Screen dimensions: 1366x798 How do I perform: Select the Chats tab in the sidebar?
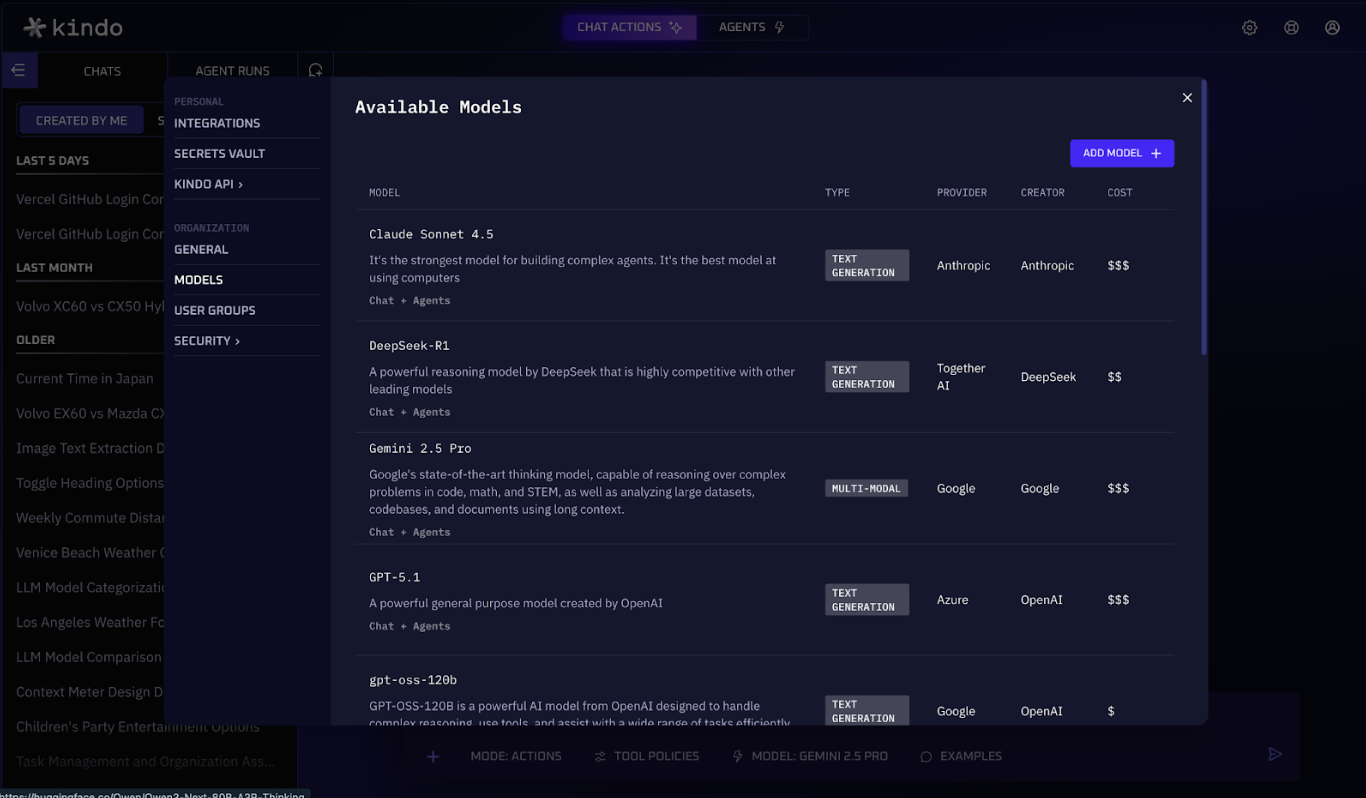pyautogui.click(x=102, y=71)
